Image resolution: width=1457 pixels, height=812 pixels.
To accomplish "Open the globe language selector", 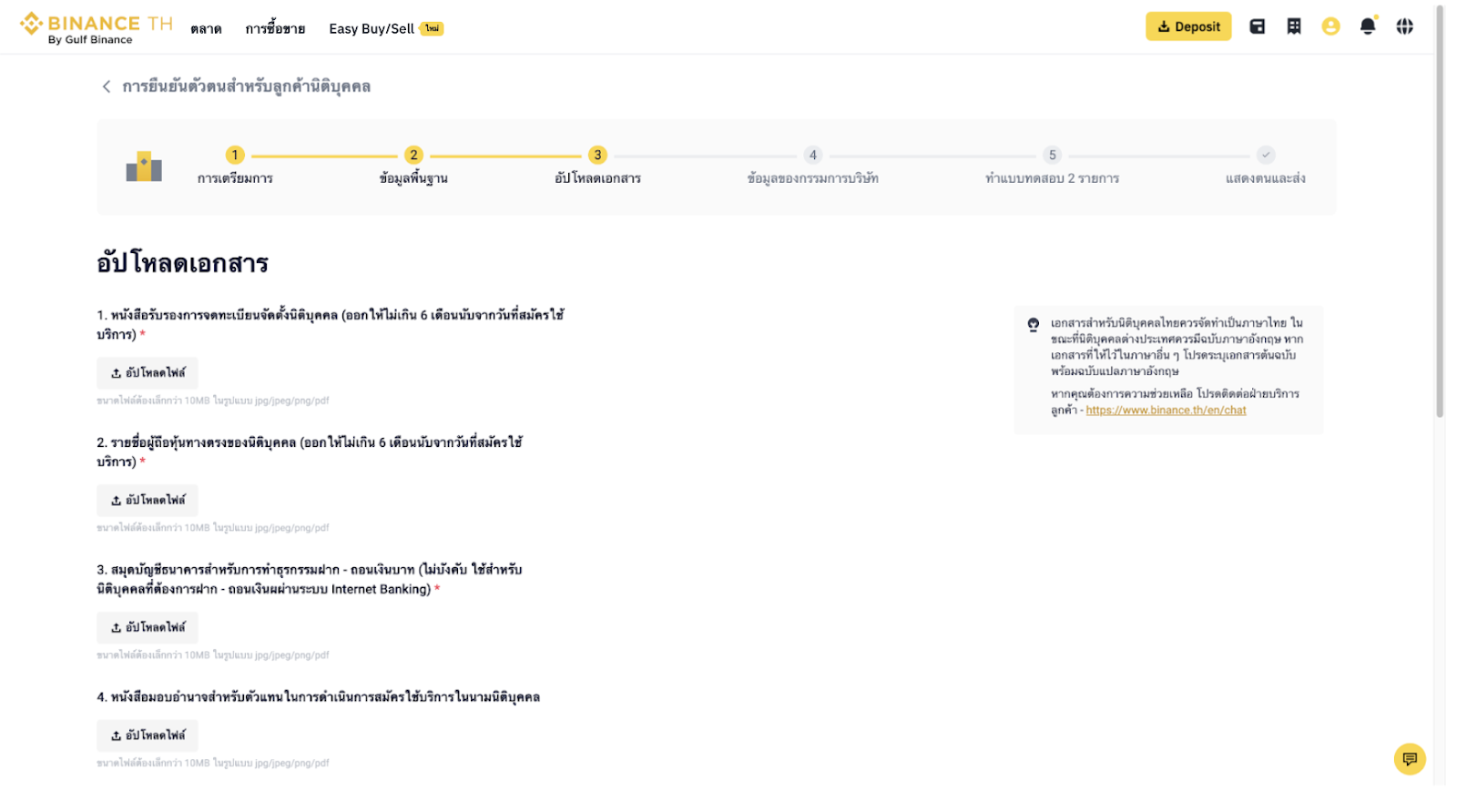I will [1404, 26].
